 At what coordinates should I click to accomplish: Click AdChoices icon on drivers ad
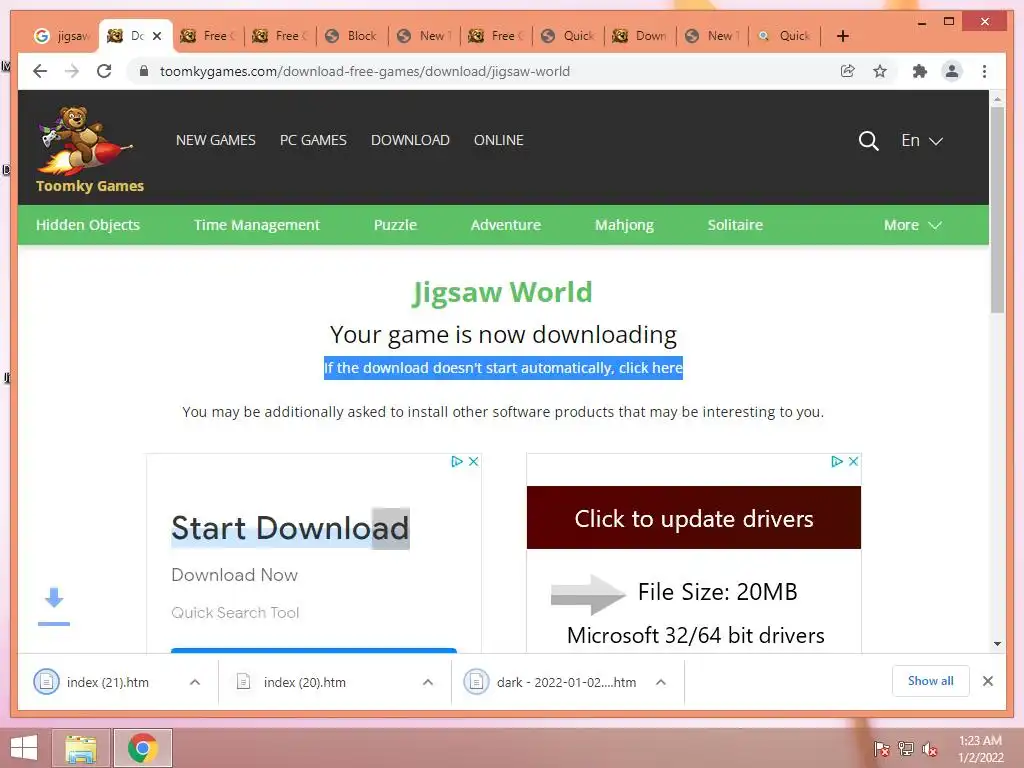[x=837, y=461]
